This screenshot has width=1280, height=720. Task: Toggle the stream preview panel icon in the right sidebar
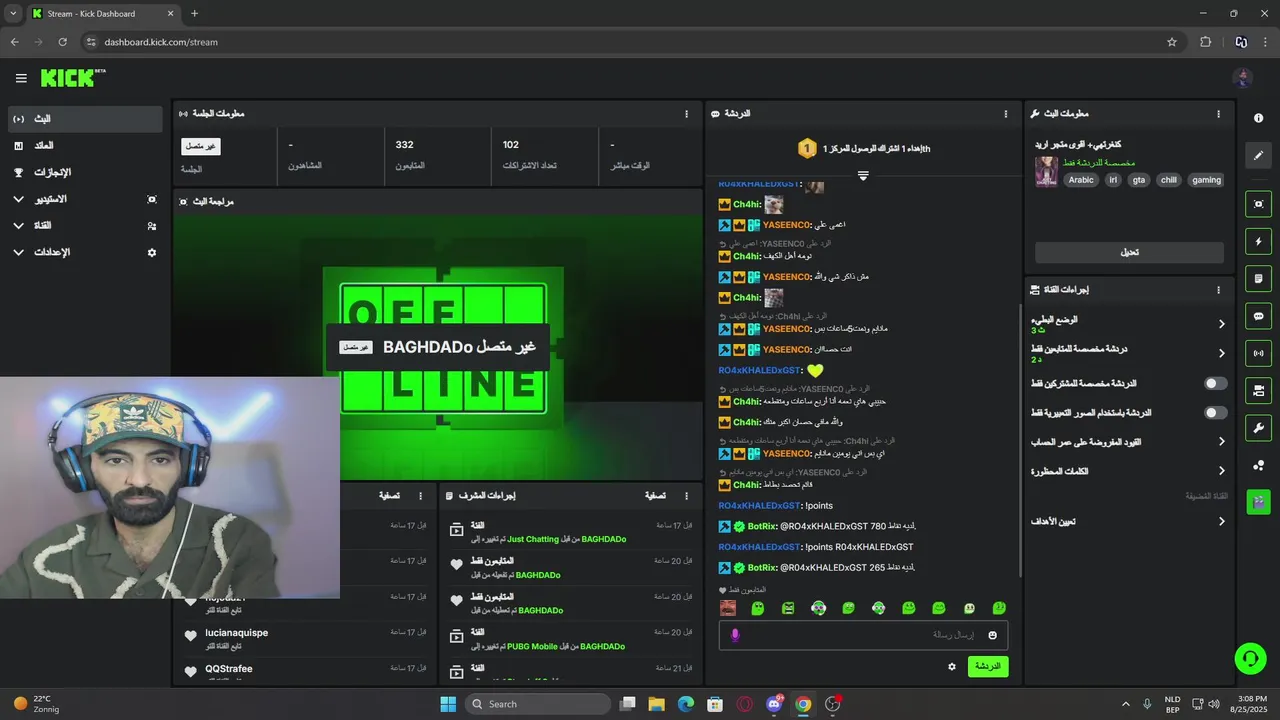tap(1258, 204)
